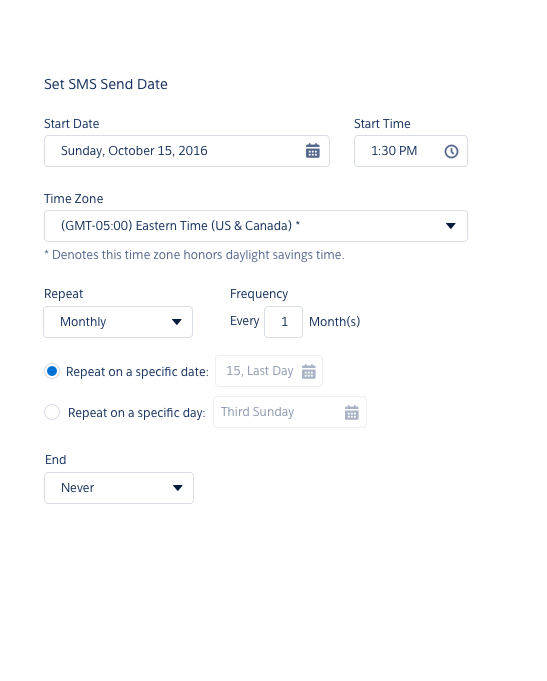547x681 pixels.
Task: Click the Repeat on a specific day label
Action: click(x=136, y=413)
